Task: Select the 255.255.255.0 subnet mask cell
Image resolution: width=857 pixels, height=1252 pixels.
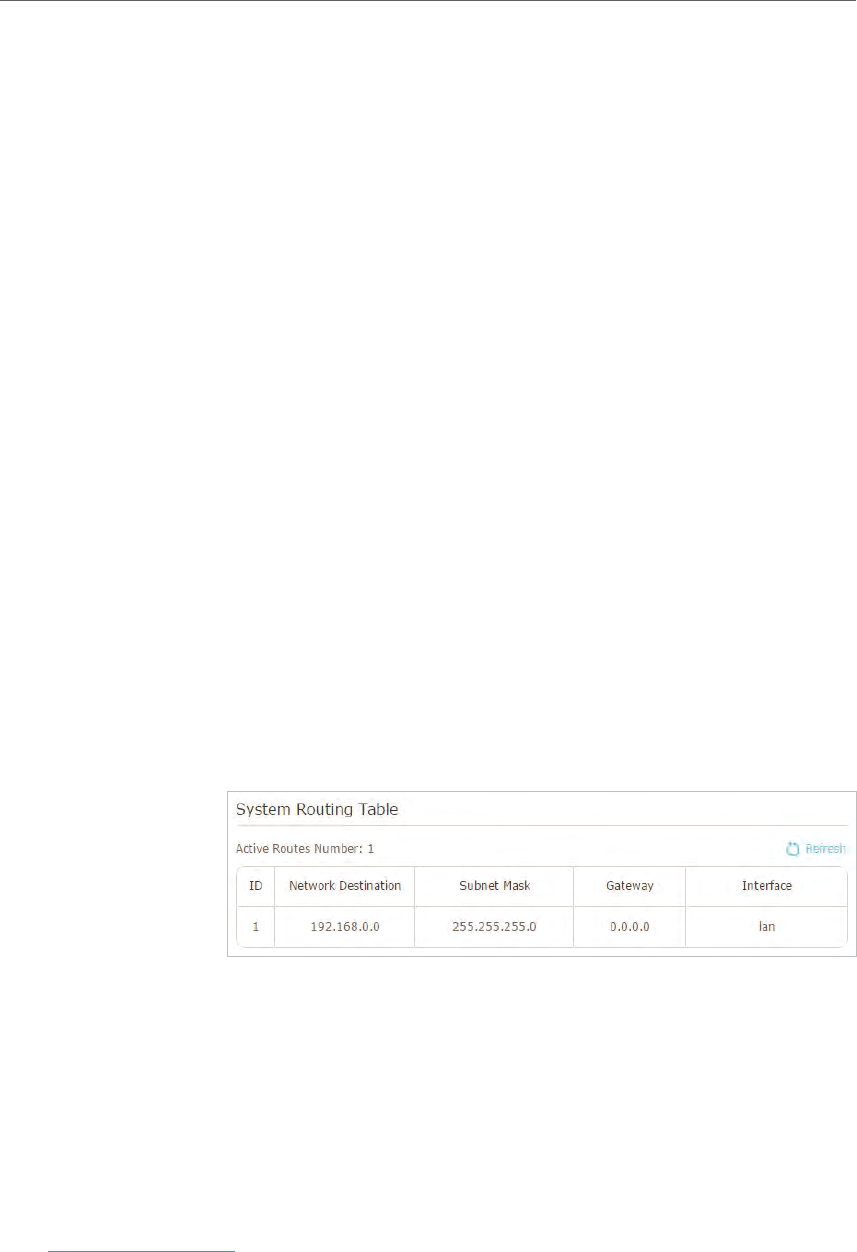Action: coord(494,927)
